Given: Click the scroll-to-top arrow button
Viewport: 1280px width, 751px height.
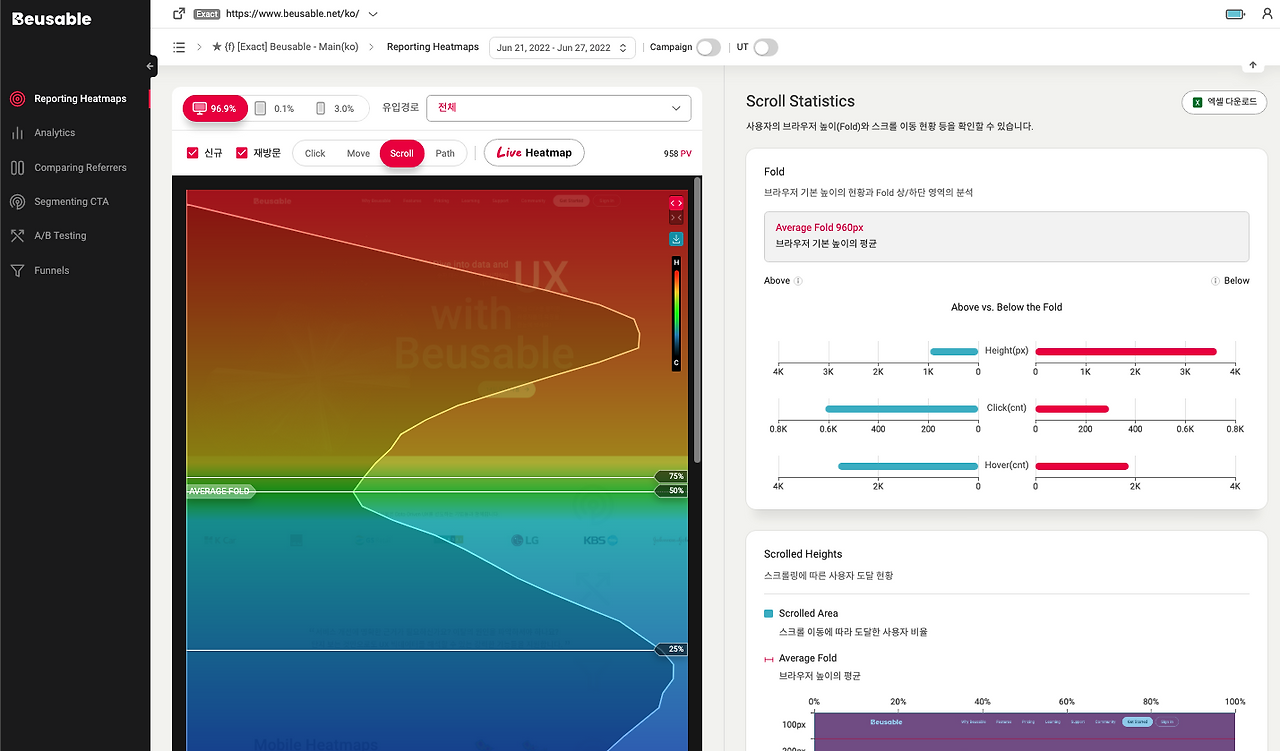Looking at the screenshot, I should pyautogui.click(x=1253, y=65).
